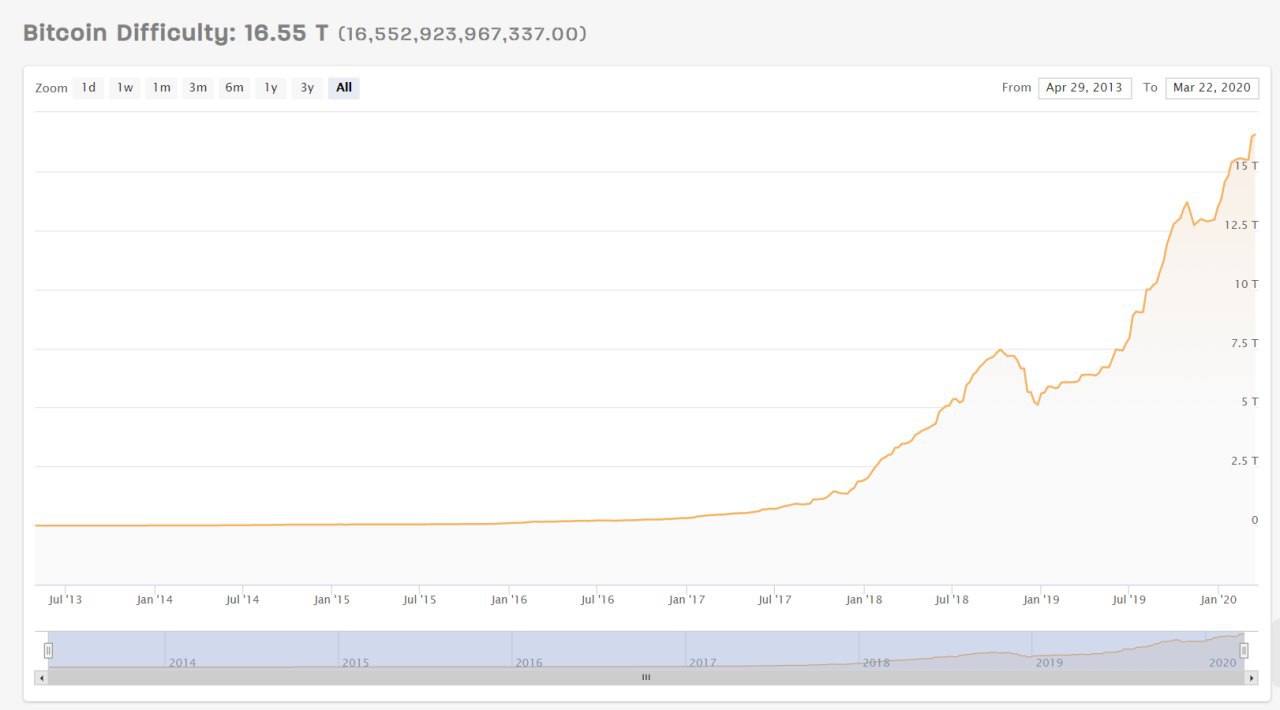Click the 12.5 T y-axis label
The image size is (1280, 710).
[1241, 225]
